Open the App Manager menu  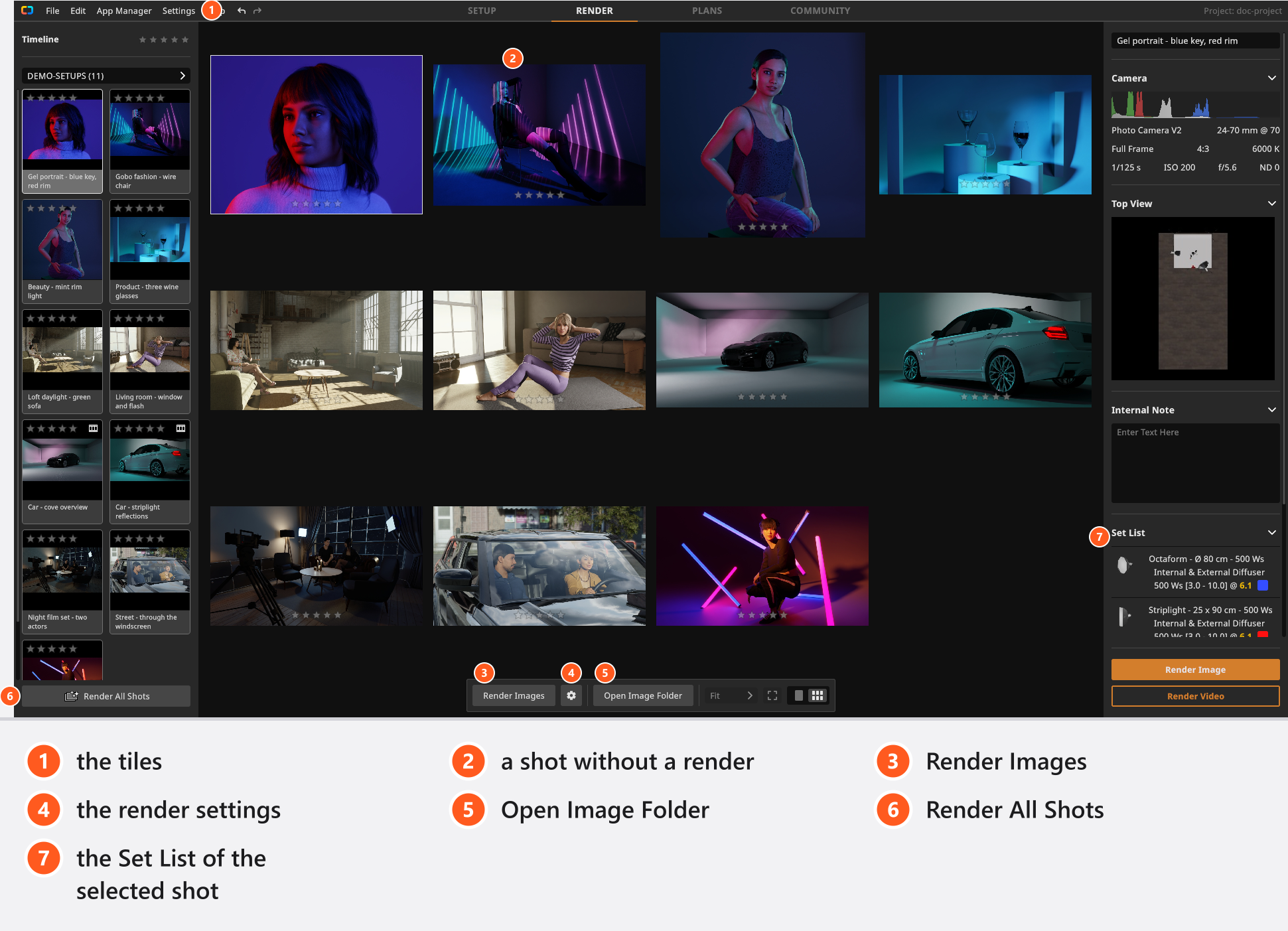(124, 11)
